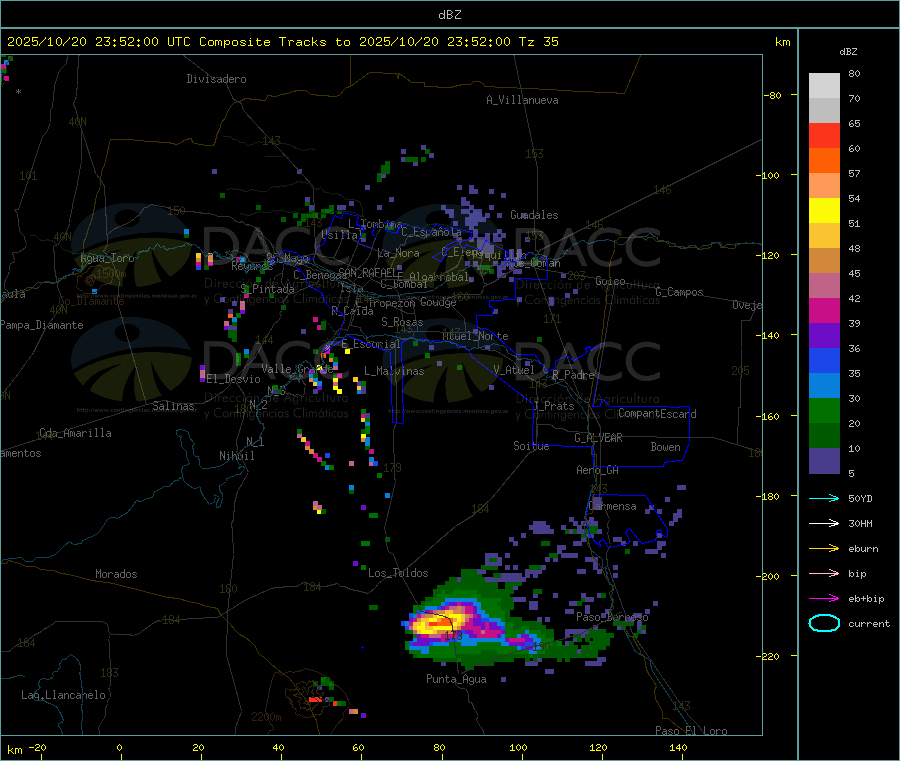This screenshot has width=900, height=761.
Task: Select the orange 57–60 dBZ swatch
Action: 824,161
